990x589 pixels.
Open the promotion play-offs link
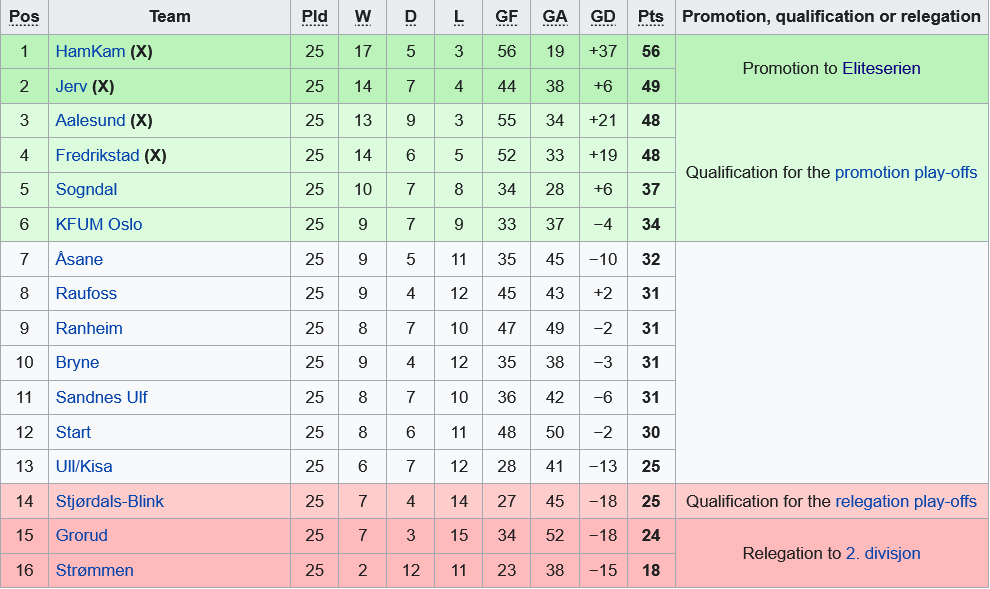906,172
